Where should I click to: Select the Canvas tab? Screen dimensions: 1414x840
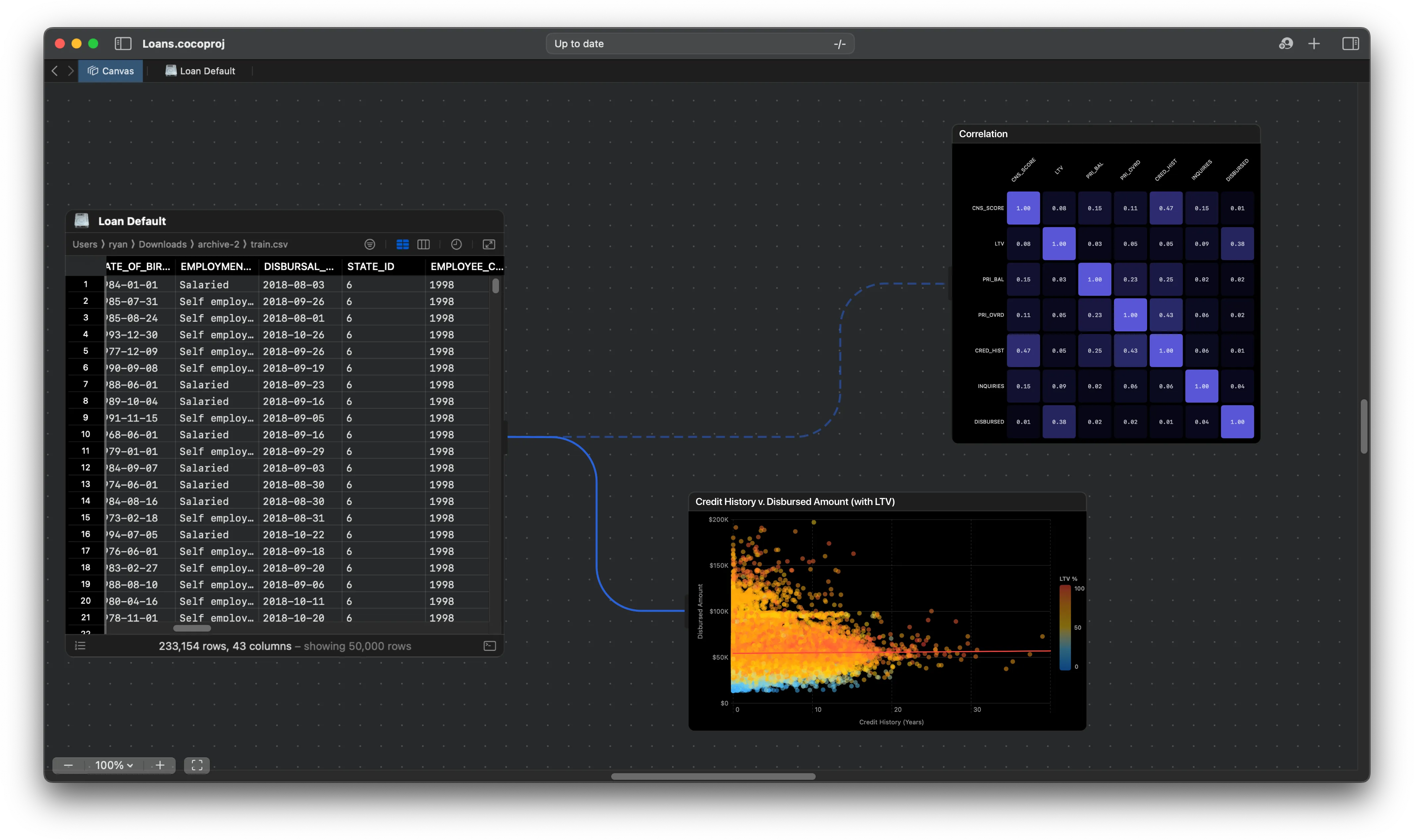[110, 71]
